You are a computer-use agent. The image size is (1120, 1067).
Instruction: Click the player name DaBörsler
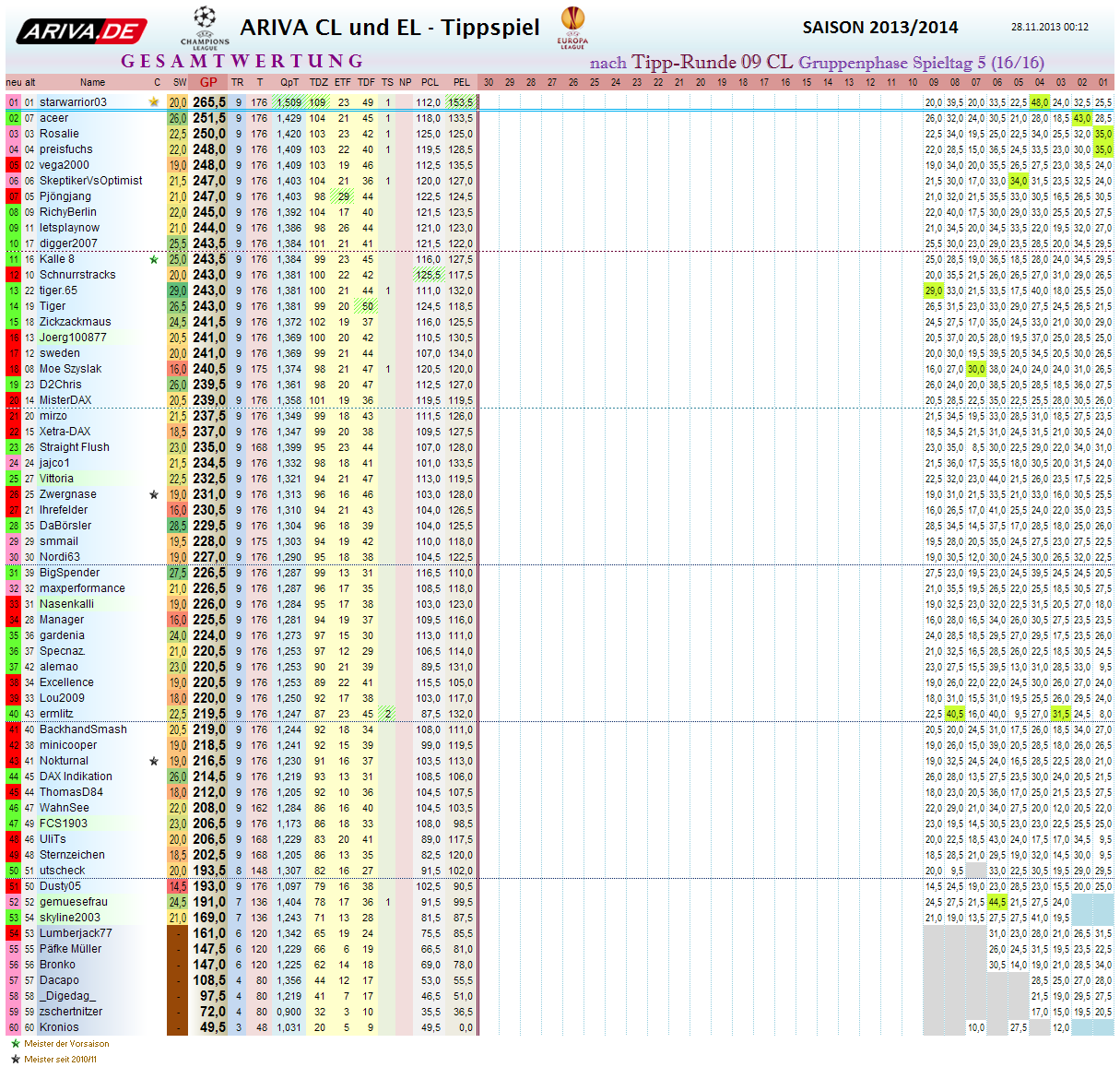coord(66,526)
